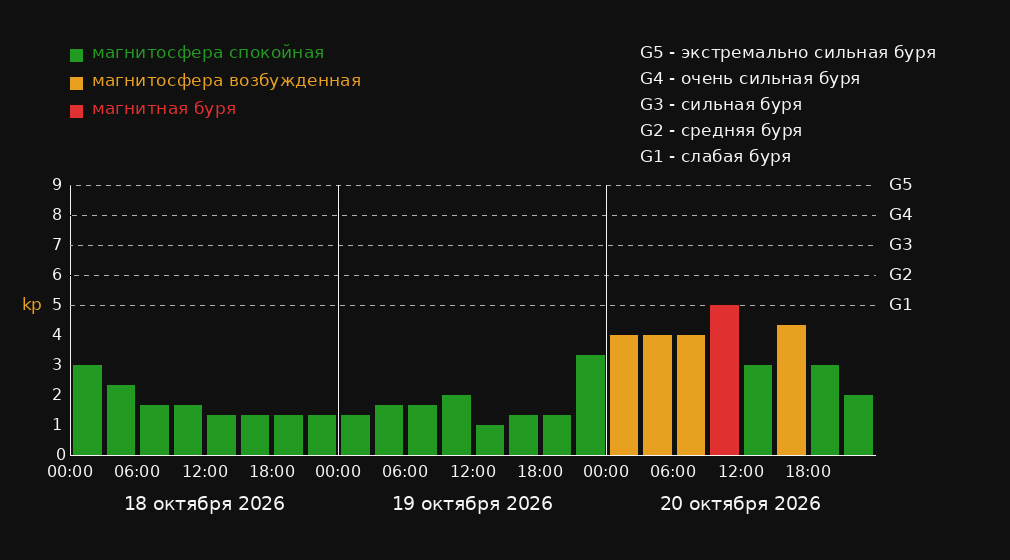
Task: Select the text 'магнитосфера возбужденная'
Action: click(227, 81)
